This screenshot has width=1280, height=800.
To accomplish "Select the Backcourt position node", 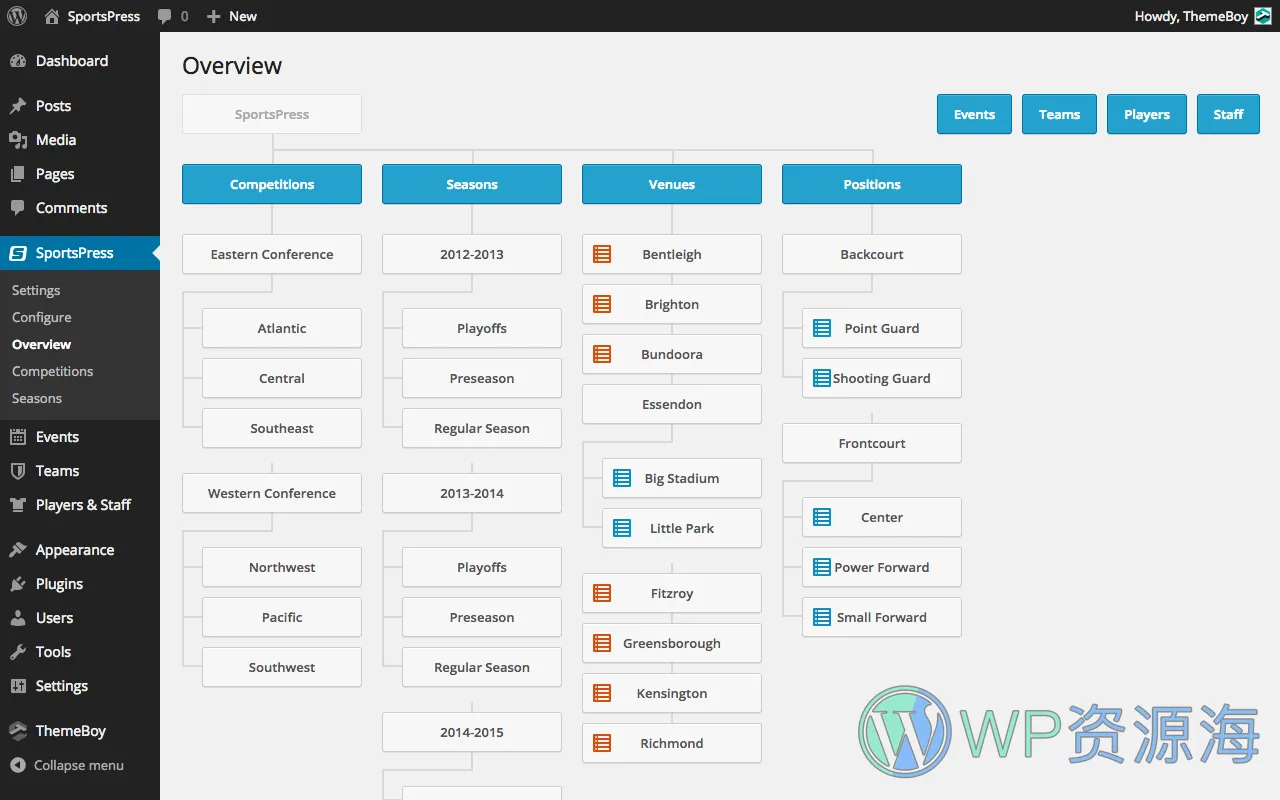I will [872, 254].
